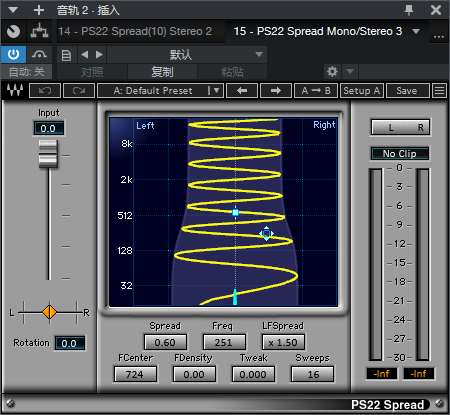
Task: Click the round knob icon under the title
Action: click(13, 32)
